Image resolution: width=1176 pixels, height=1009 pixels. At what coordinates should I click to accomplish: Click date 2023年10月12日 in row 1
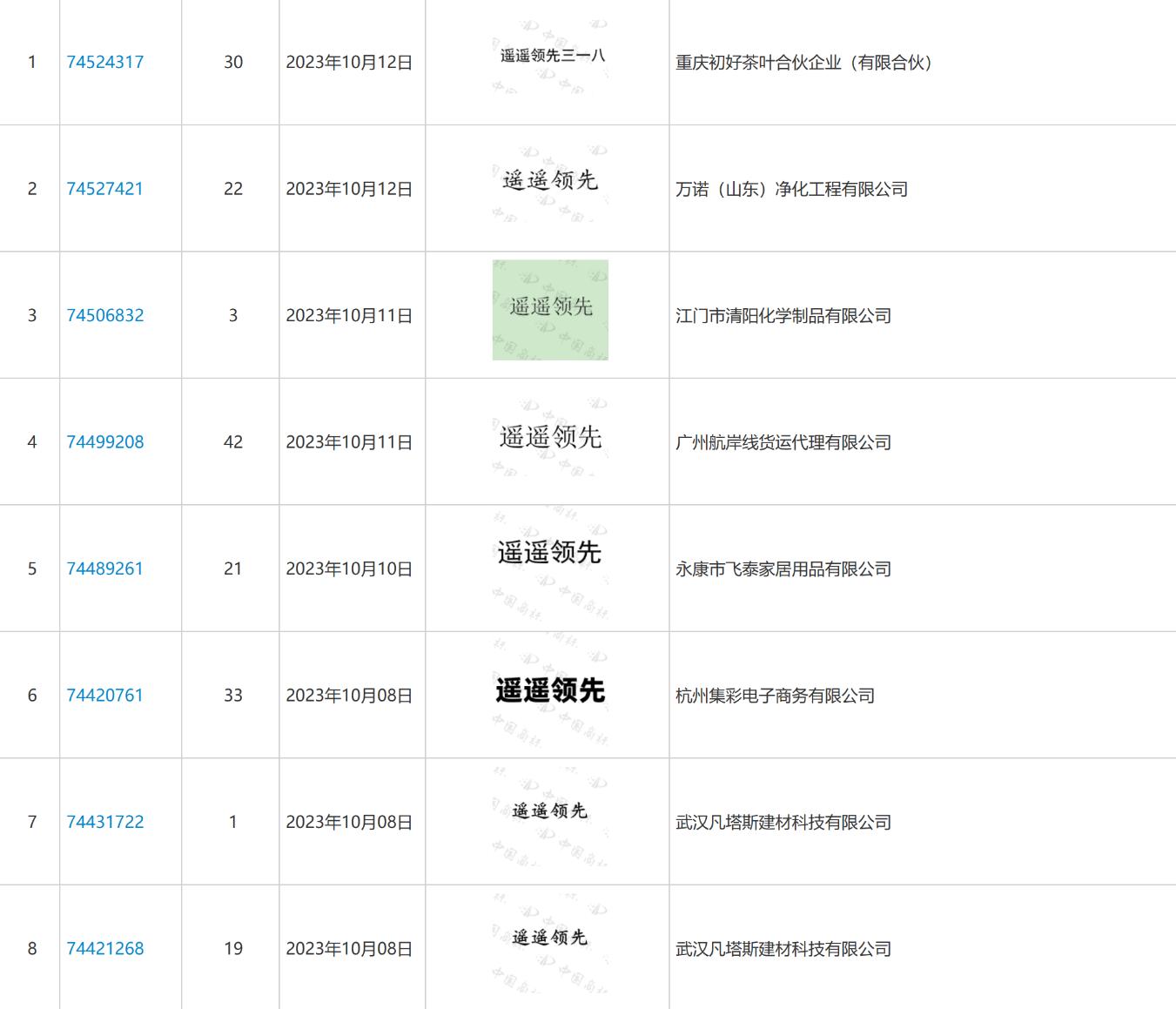[x=349, y=63]
